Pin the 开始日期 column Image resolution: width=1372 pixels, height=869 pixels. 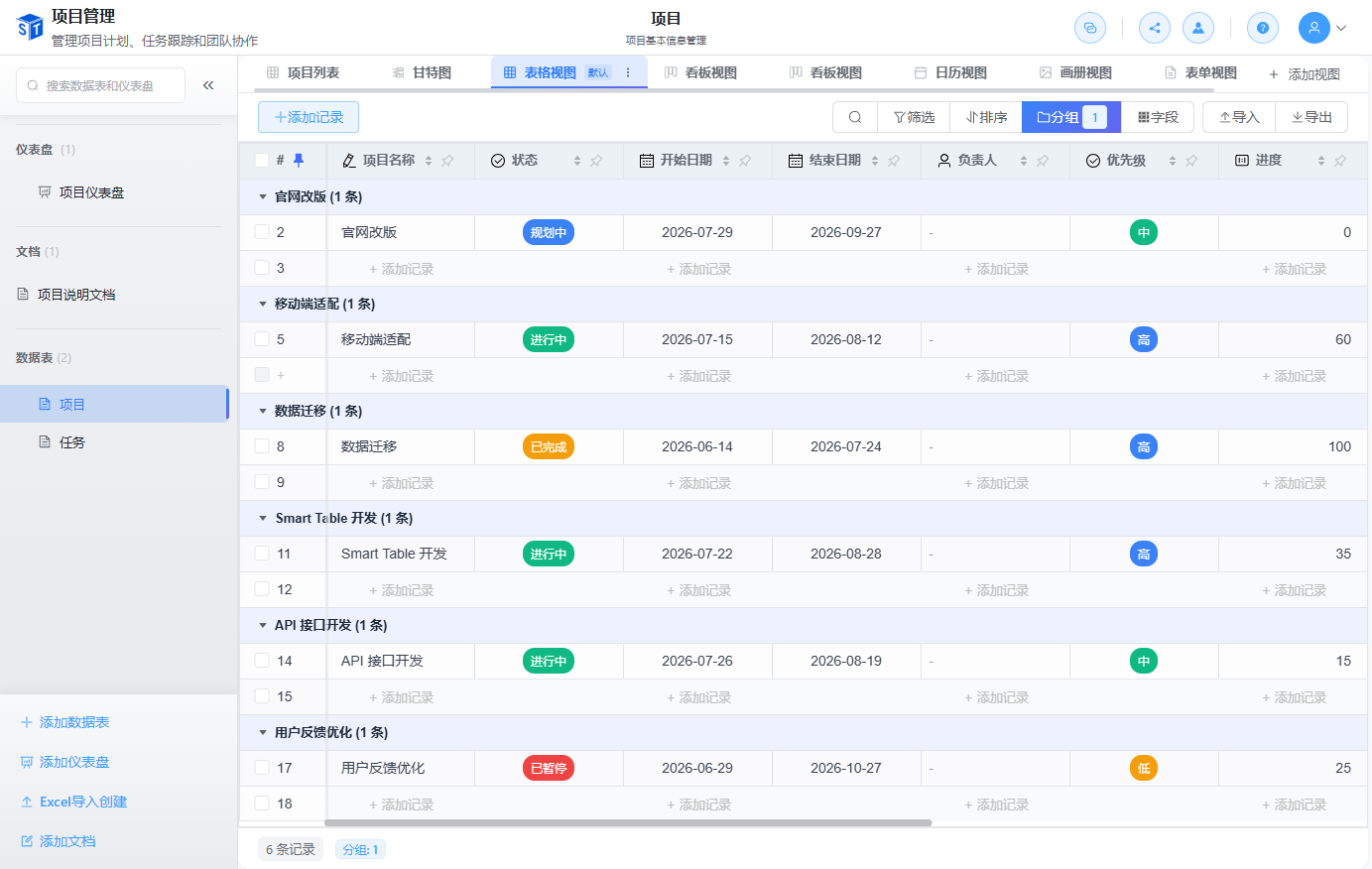745,161
